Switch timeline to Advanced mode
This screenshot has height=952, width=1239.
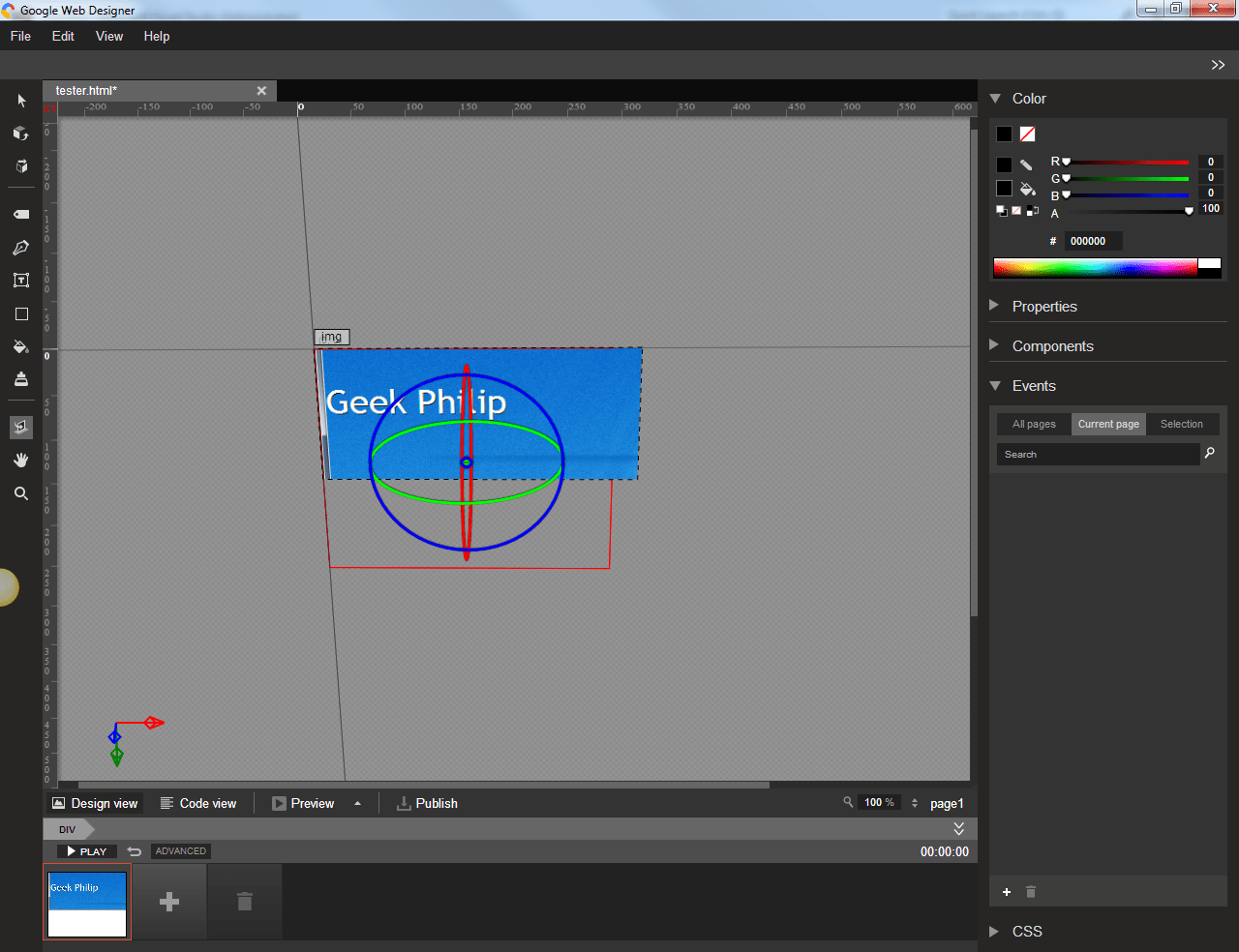click(x=181, y=851)
